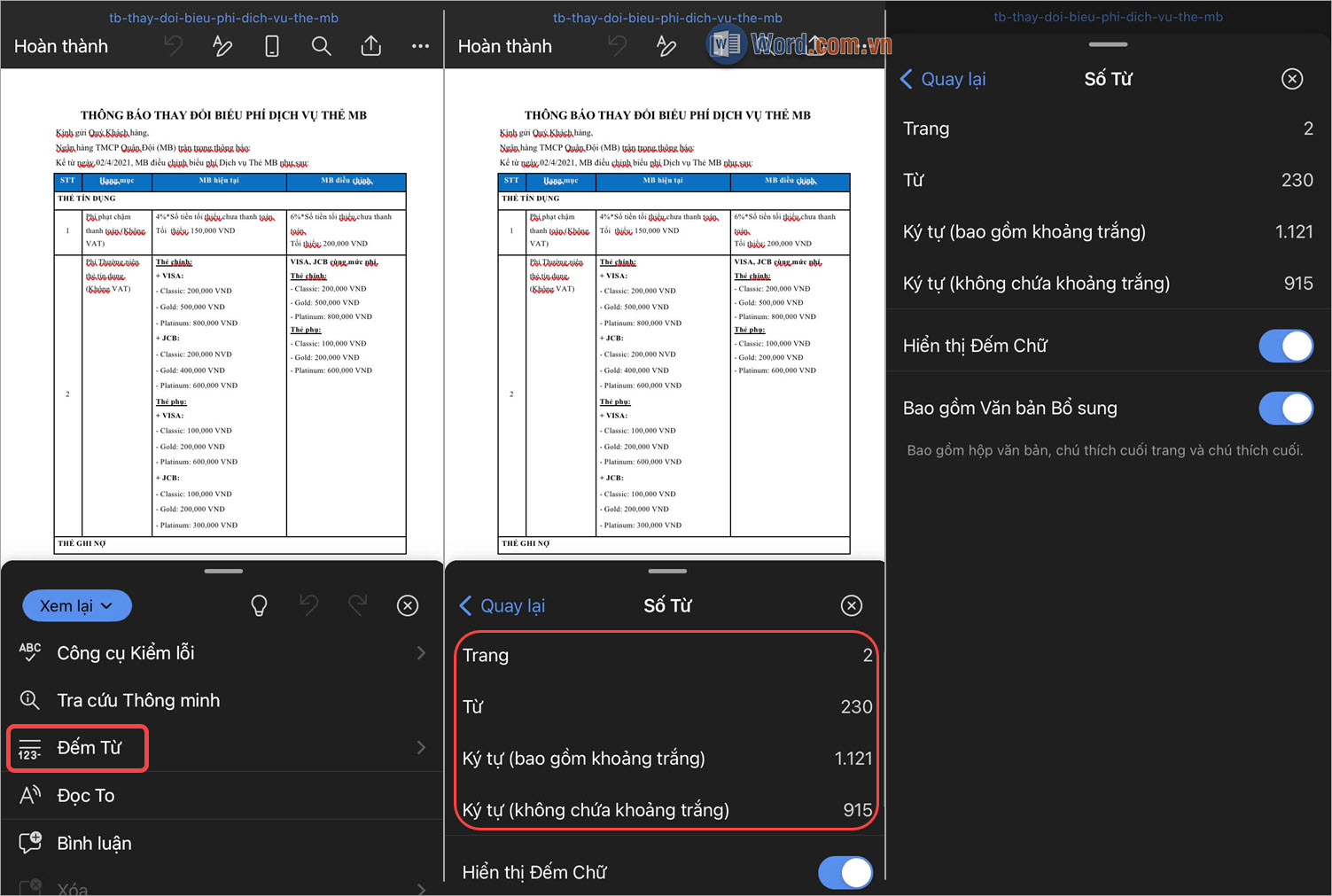Expand chevron beside Công cụ Kiểm lỗi
This screenshot has height=896, width=1332.
(x=421, y=653)
